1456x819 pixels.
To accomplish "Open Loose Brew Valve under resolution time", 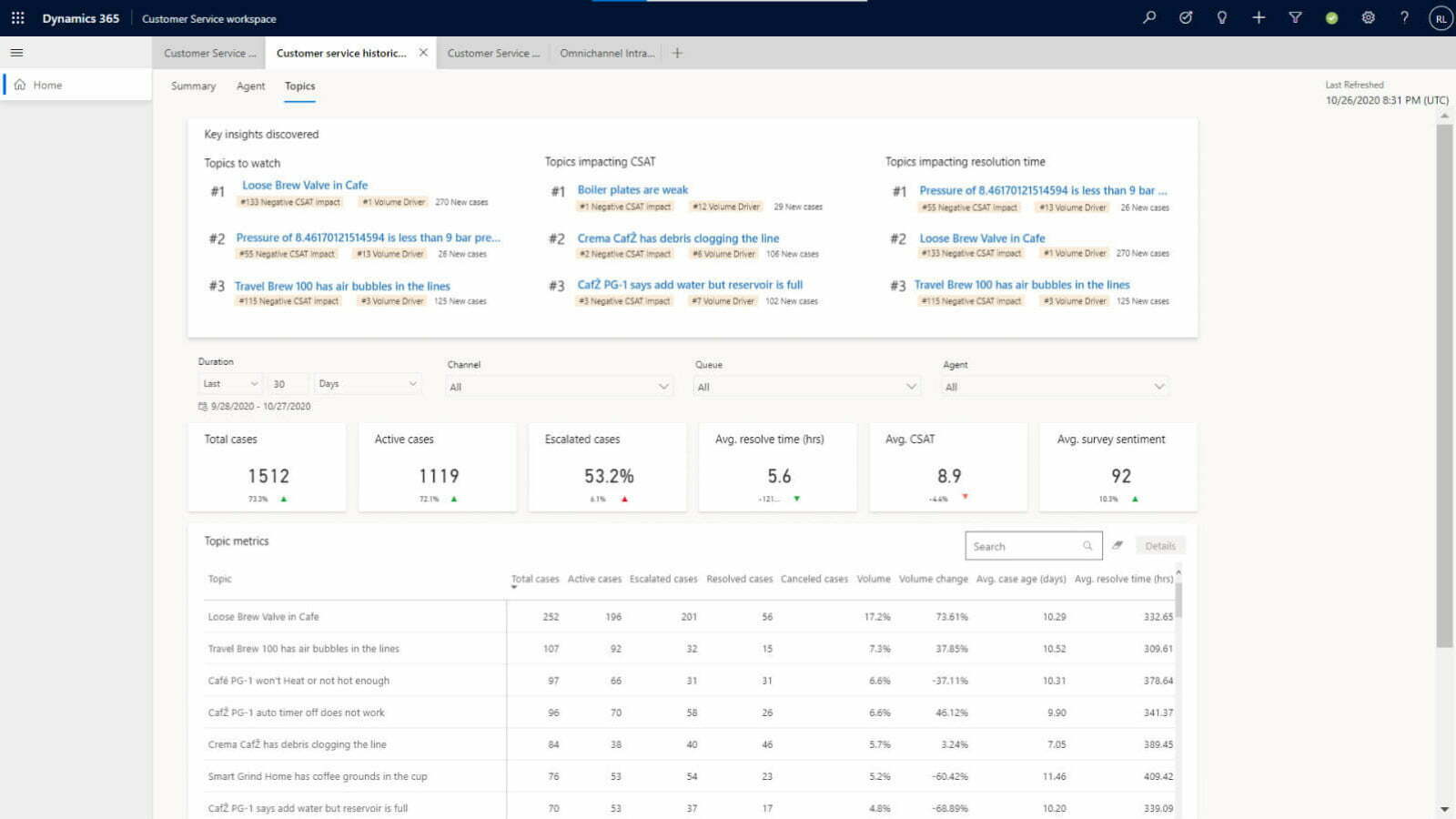I will point(982,238).
